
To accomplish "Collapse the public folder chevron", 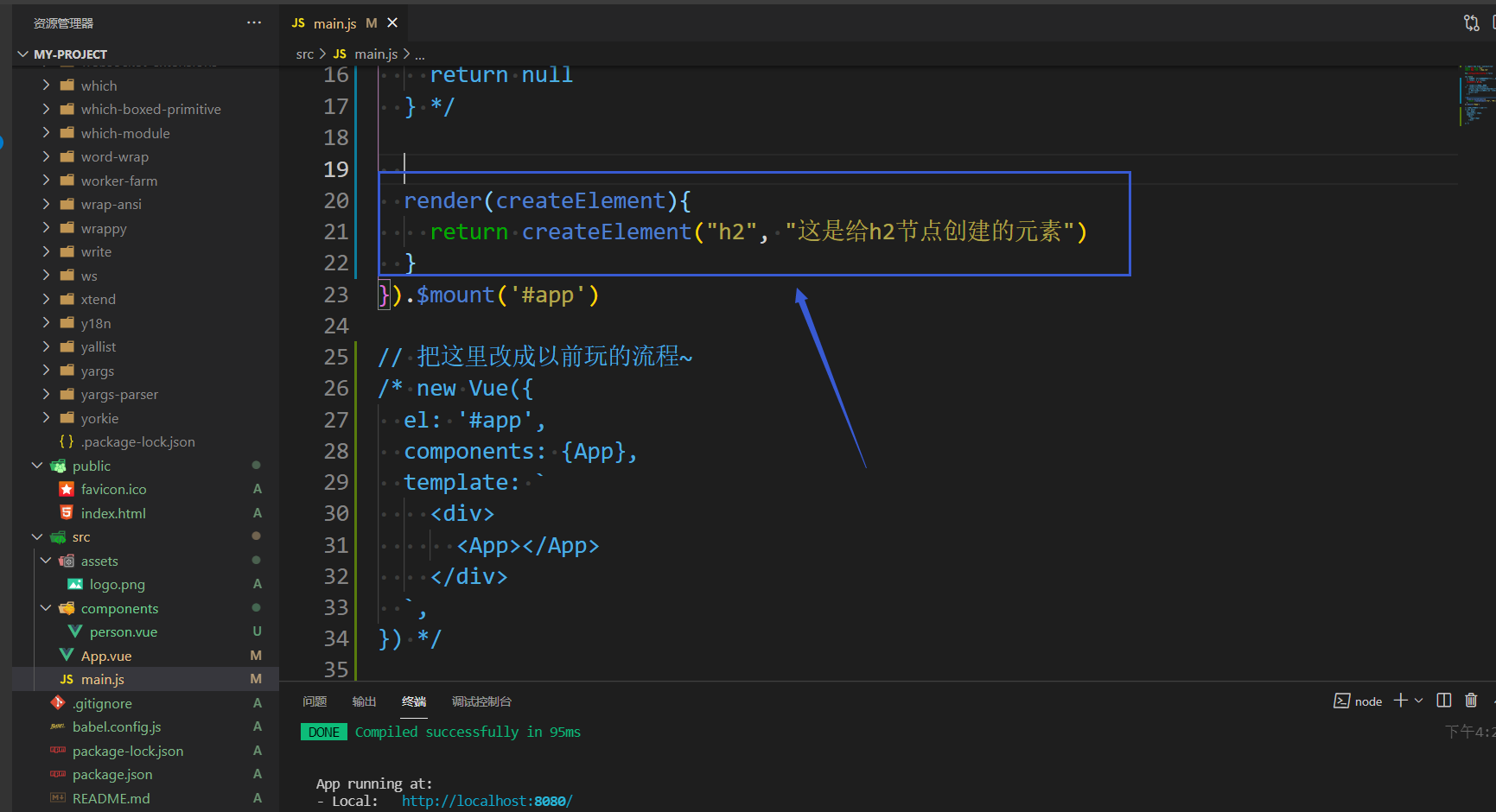I will pyautogui.click(x=37, y=466).
